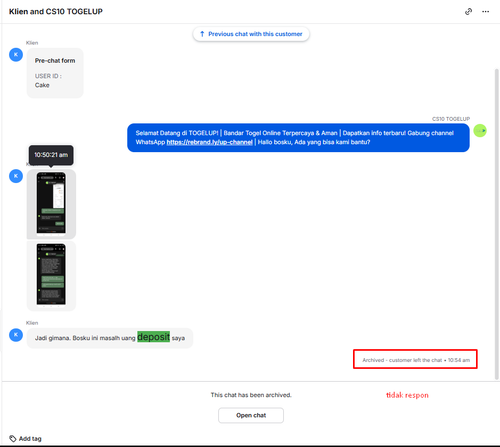Open second phone screenshot thumbnail
The width and height of the screenshot is (500, 447).
[x=51, y=276]
